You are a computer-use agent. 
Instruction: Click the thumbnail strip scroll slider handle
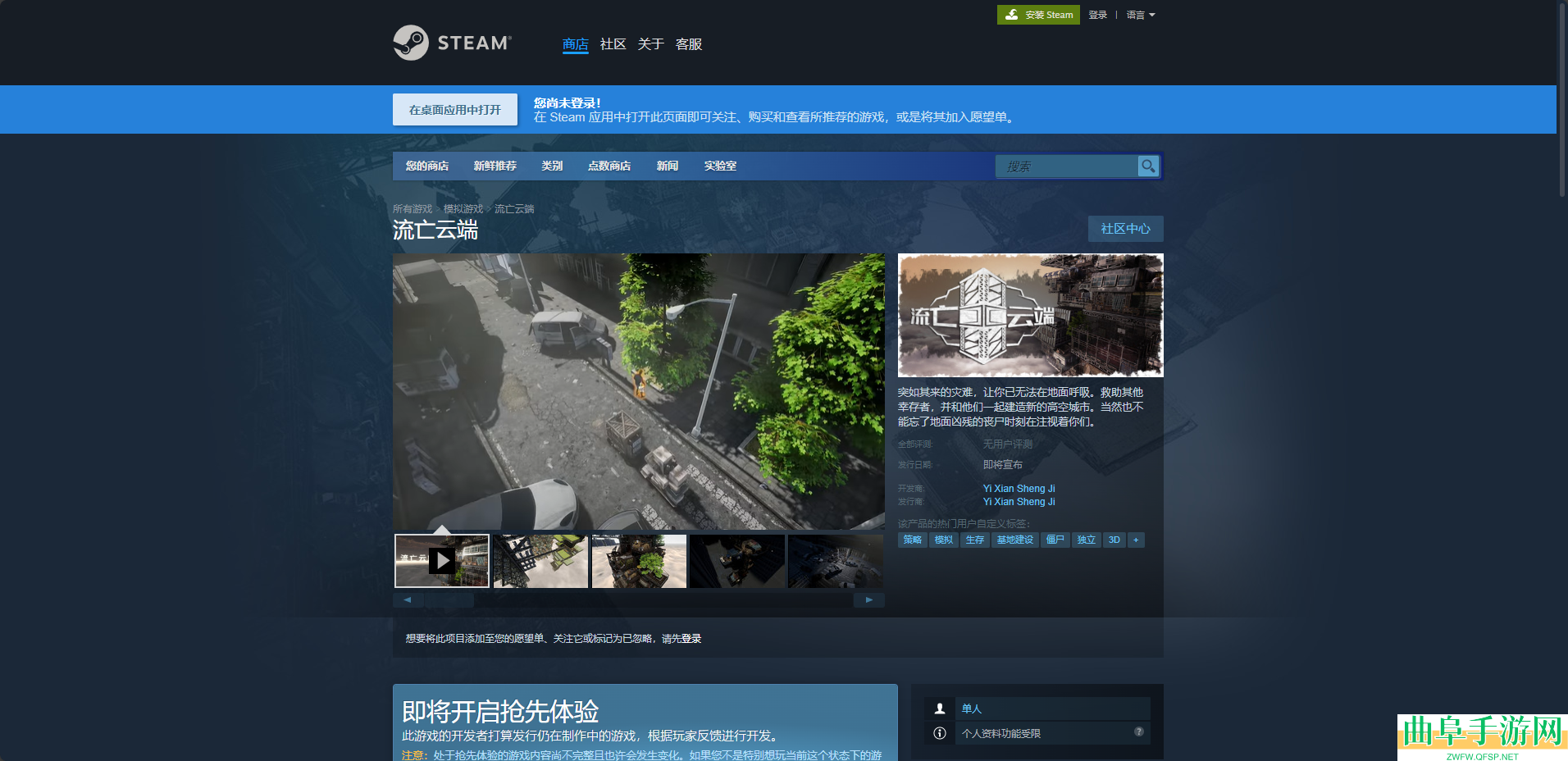pyautogui.click(x=449, y=600)
